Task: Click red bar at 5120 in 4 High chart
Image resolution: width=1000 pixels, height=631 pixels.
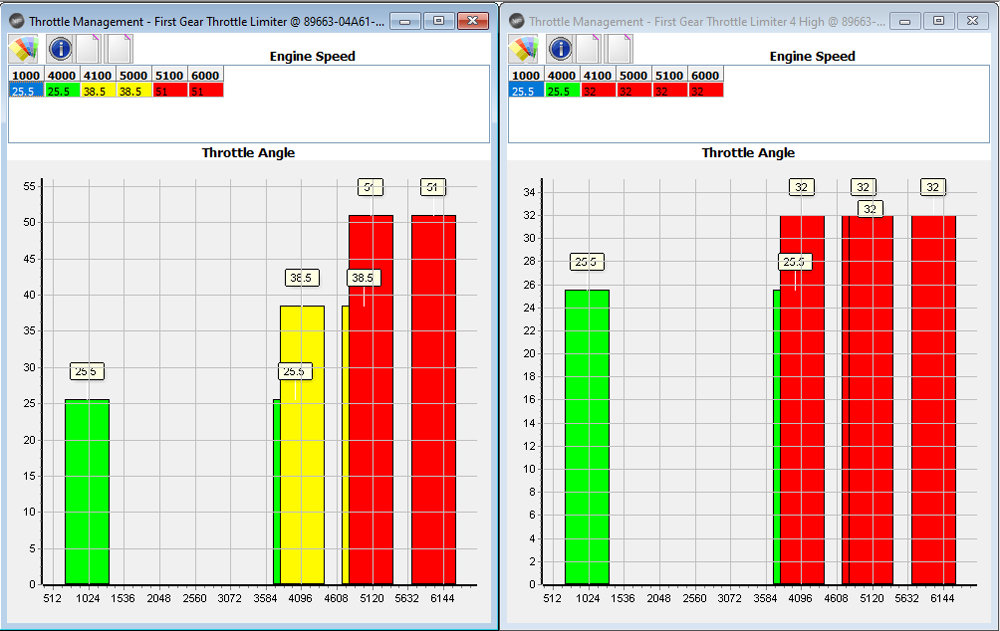Action: [x=871, y=400]
